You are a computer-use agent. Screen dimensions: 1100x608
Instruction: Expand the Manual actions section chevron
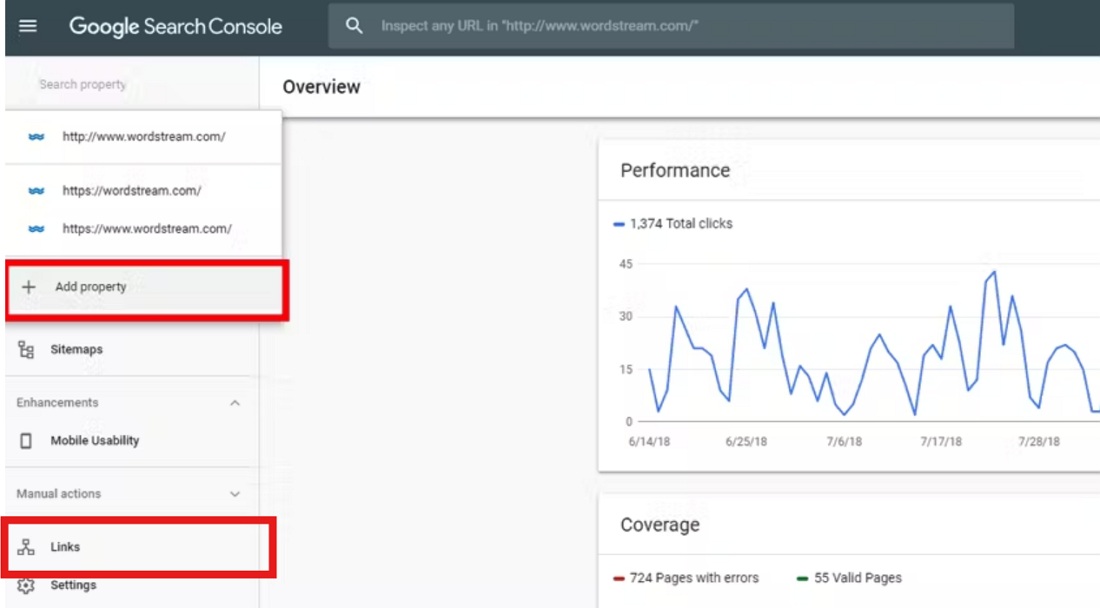tap(235, 494)
